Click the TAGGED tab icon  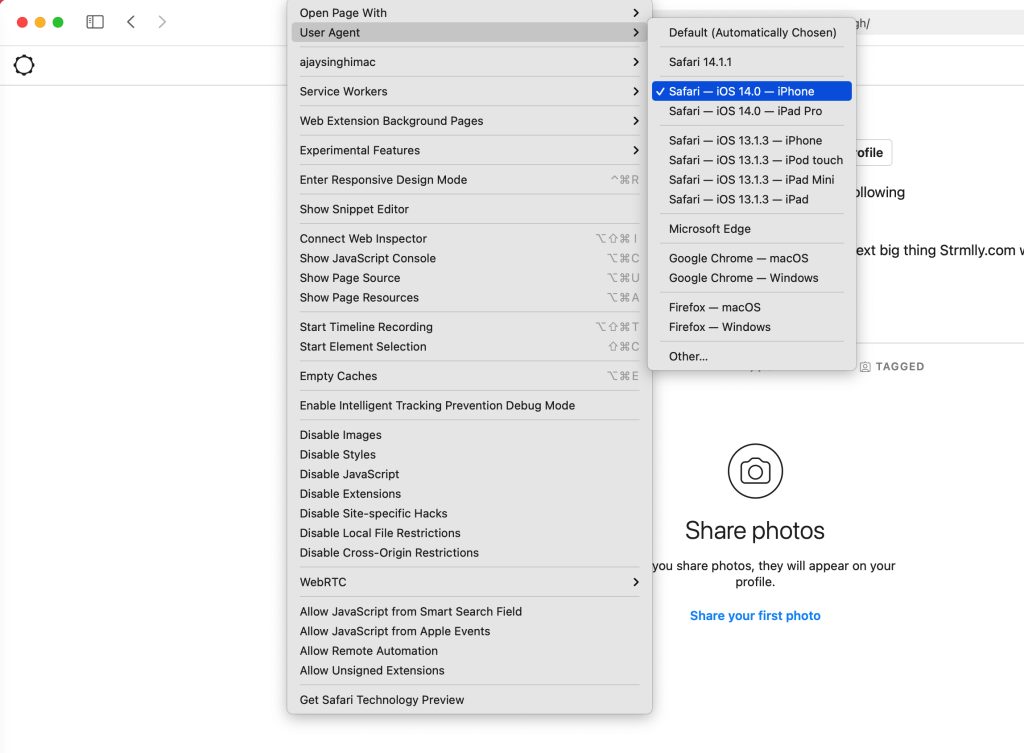865,367
